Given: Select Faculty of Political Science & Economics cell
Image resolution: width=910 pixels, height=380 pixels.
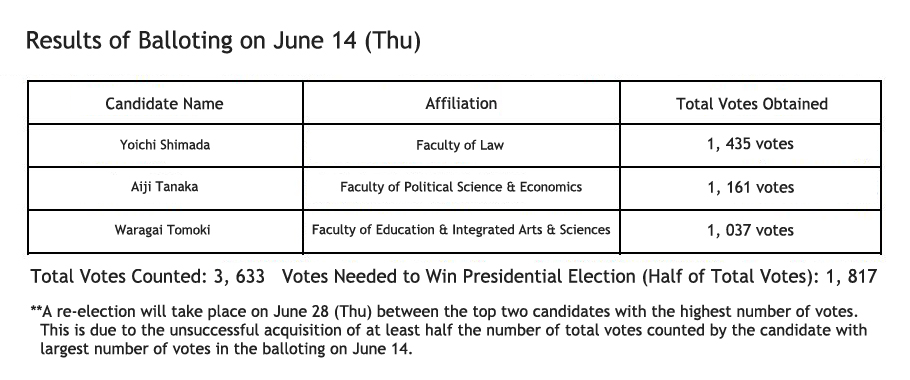Looking at the screenshot, I should coord(461,187).
